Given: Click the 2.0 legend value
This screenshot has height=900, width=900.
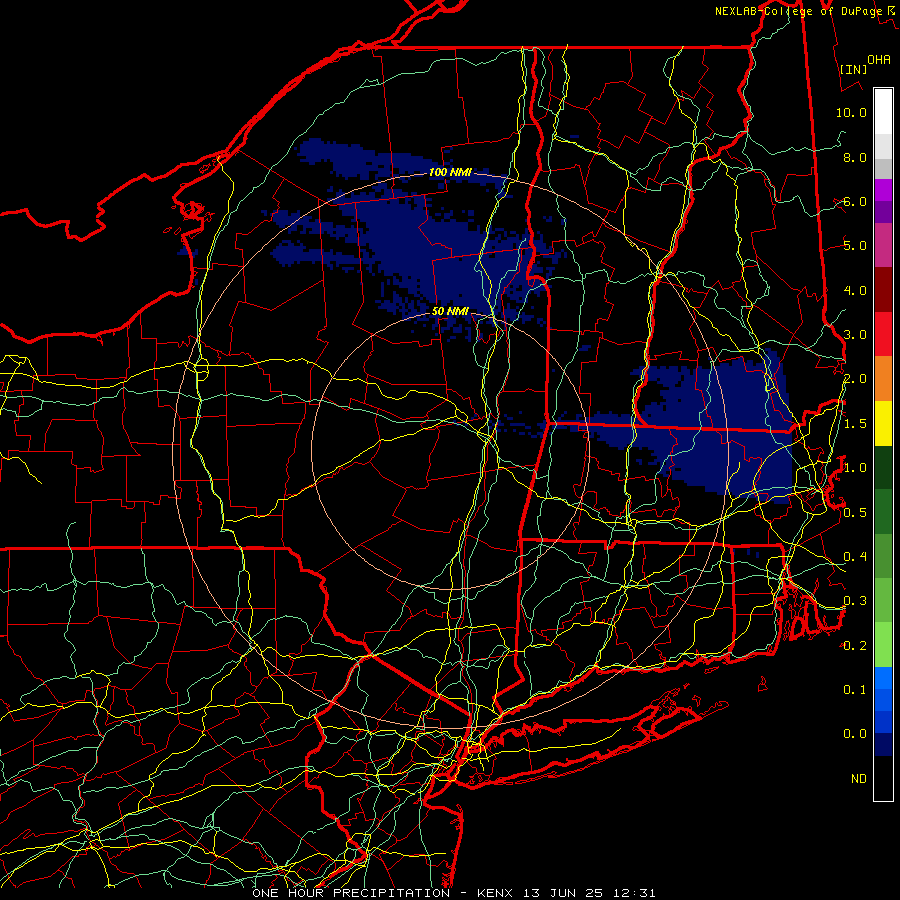Looking at the screenshot, I should tap(855, 379).
